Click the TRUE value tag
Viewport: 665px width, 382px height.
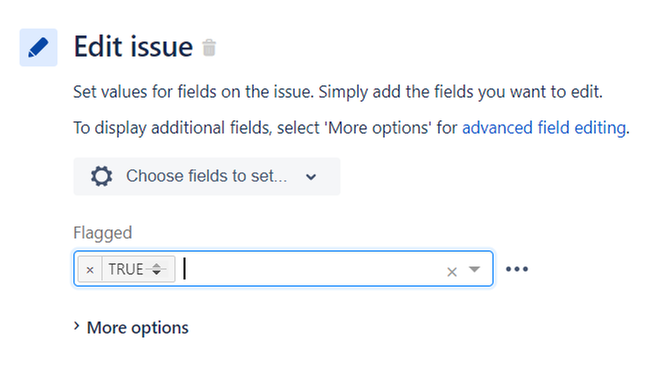click(126, 269)
